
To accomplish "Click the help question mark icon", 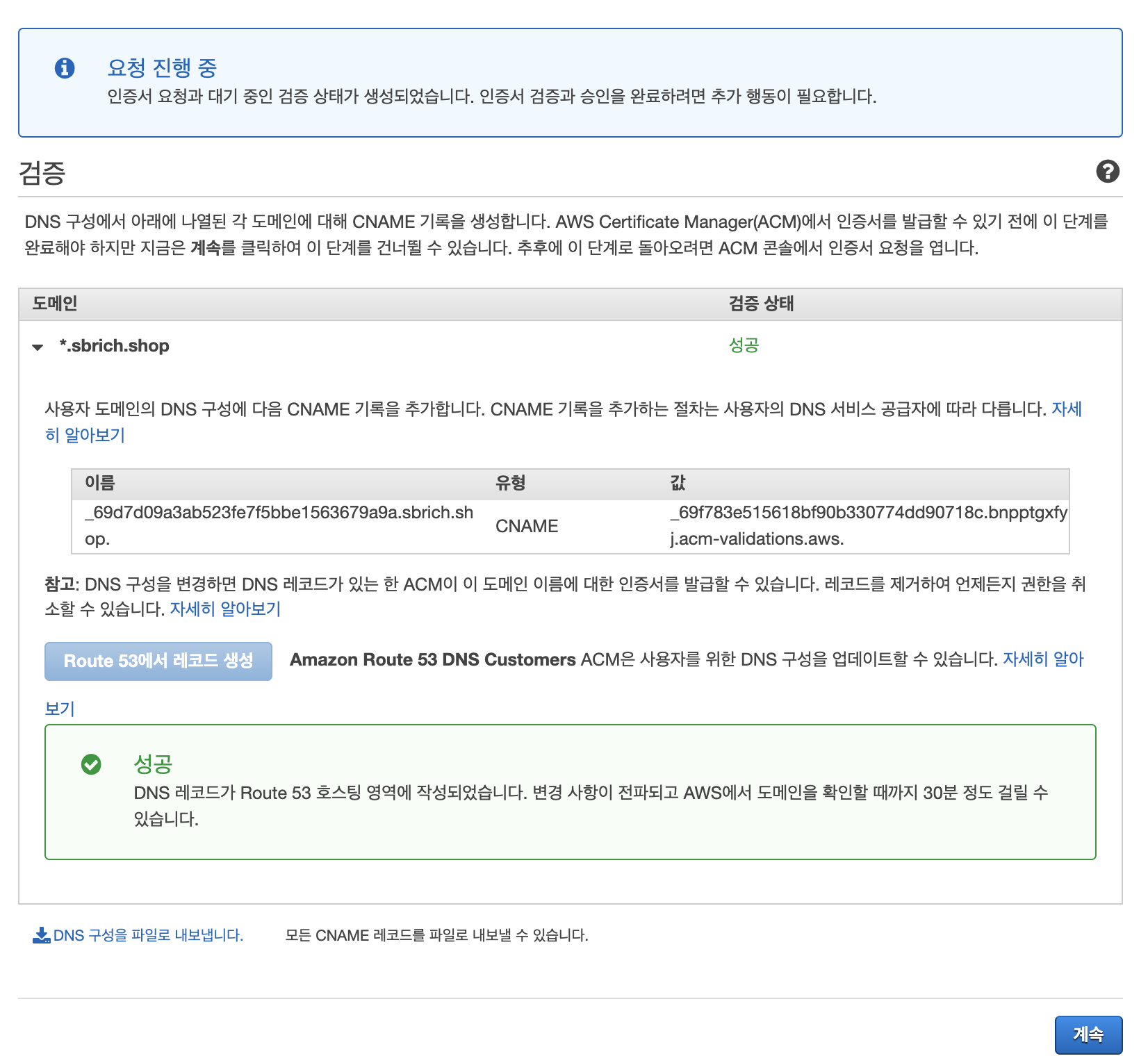I will (1107, 171).
